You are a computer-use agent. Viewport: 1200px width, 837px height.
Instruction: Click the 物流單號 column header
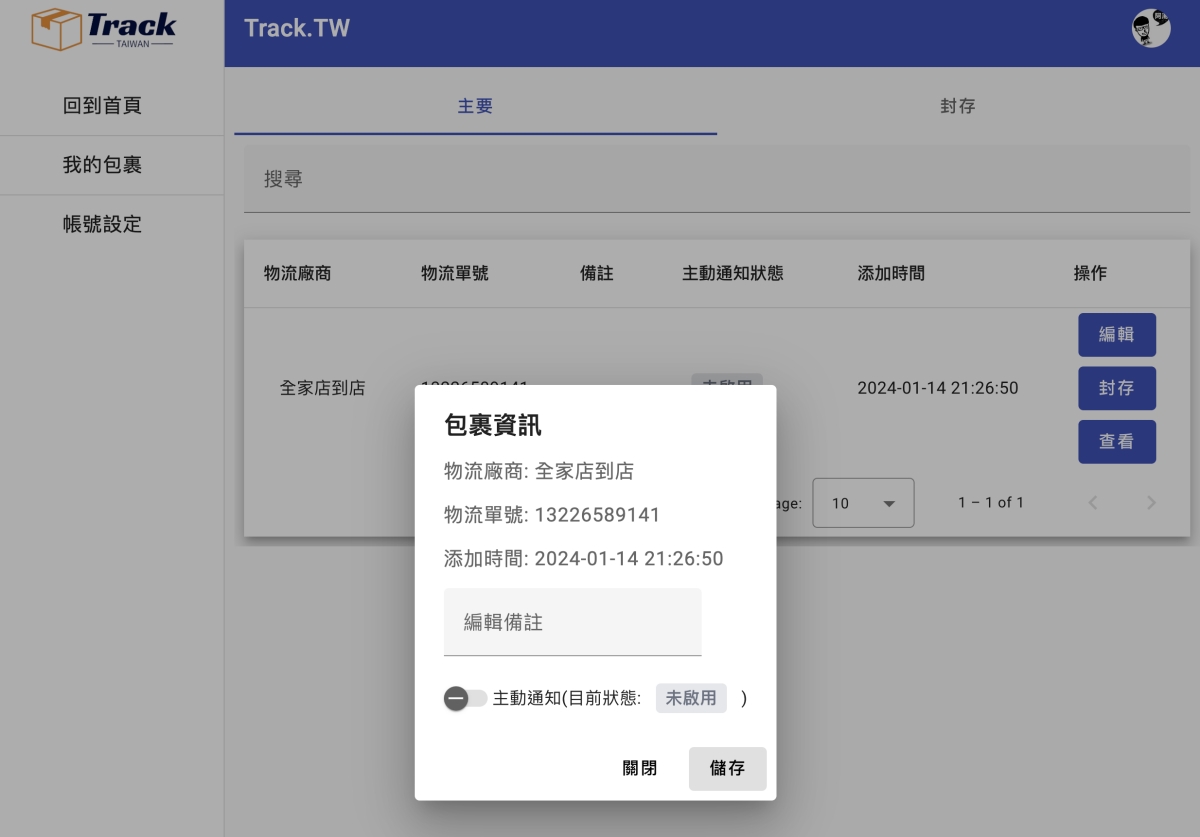coord(455,273)
